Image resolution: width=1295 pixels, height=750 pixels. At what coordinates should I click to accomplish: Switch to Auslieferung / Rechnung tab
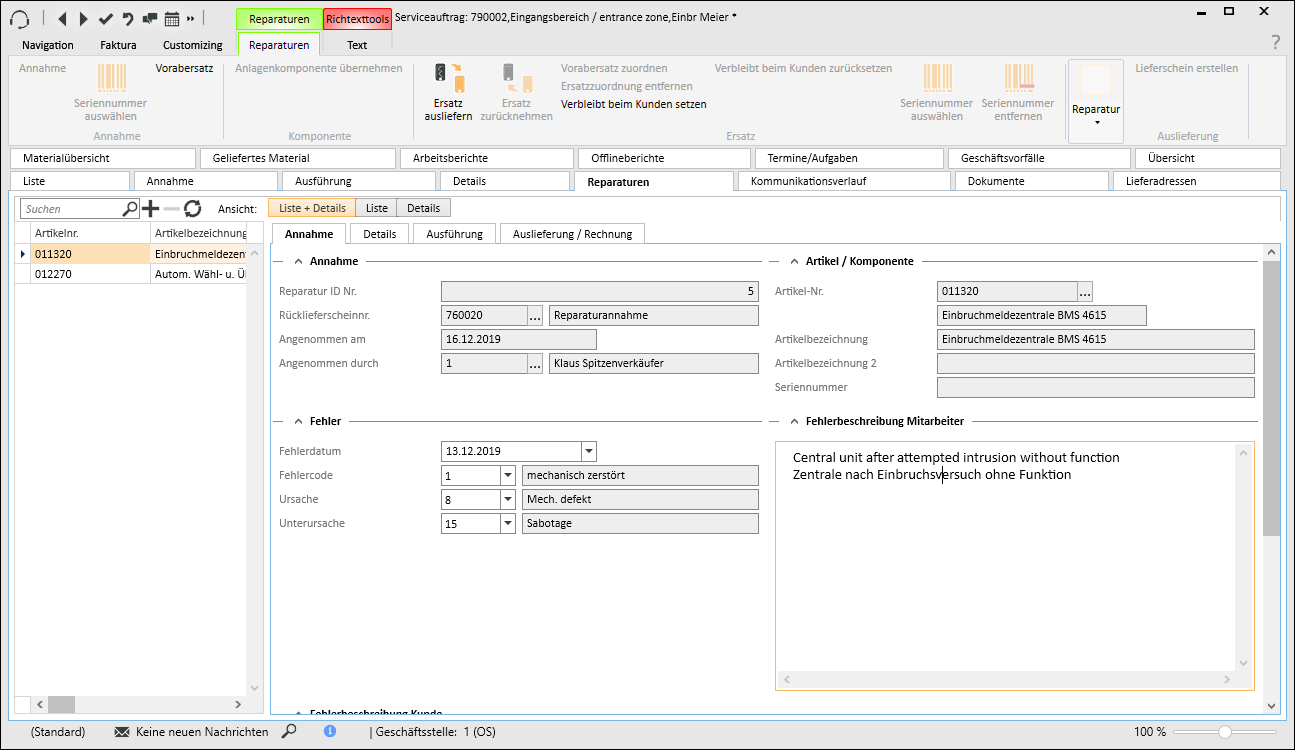572,233
